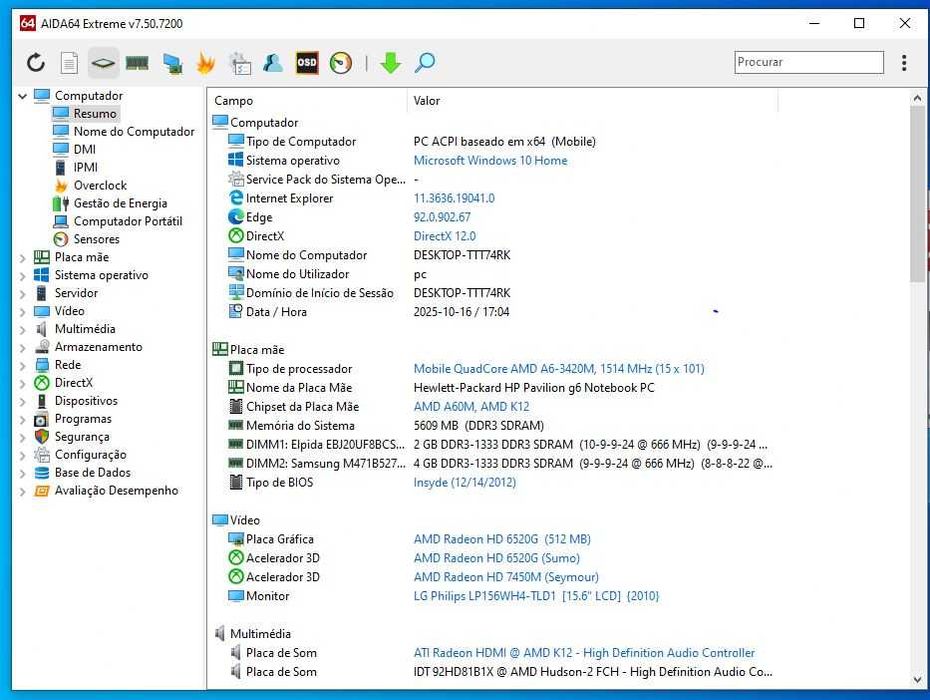930x700 pixels.
Task: Open the Insyde (12/14/2012) BIOS link
Action: pyautogui.click(x=464, y=482)
